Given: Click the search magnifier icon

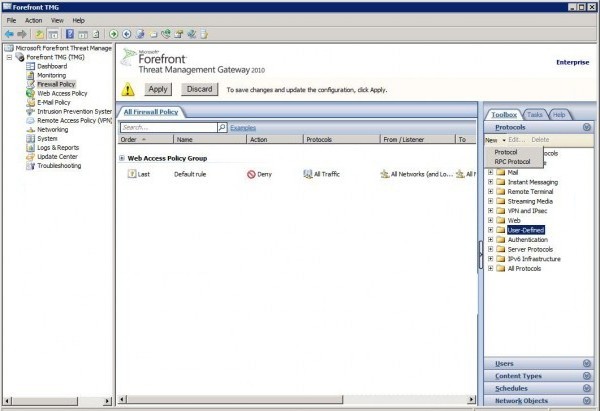Looking at the screenshot, I should click(222, 128).
